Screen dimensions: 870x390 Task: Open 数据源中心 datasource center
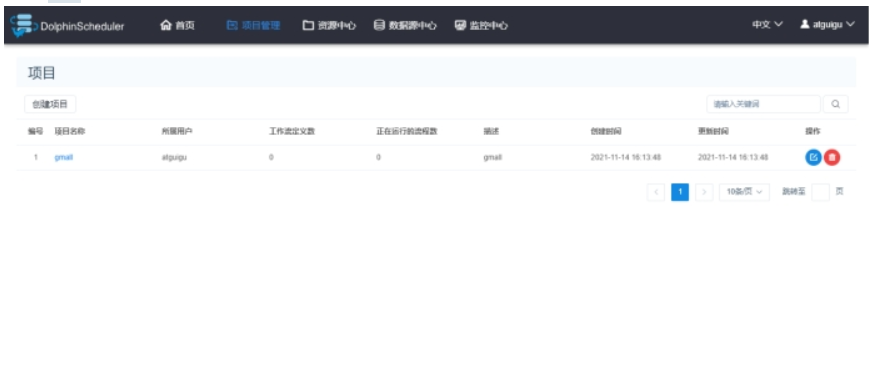(x=405, y=26)
